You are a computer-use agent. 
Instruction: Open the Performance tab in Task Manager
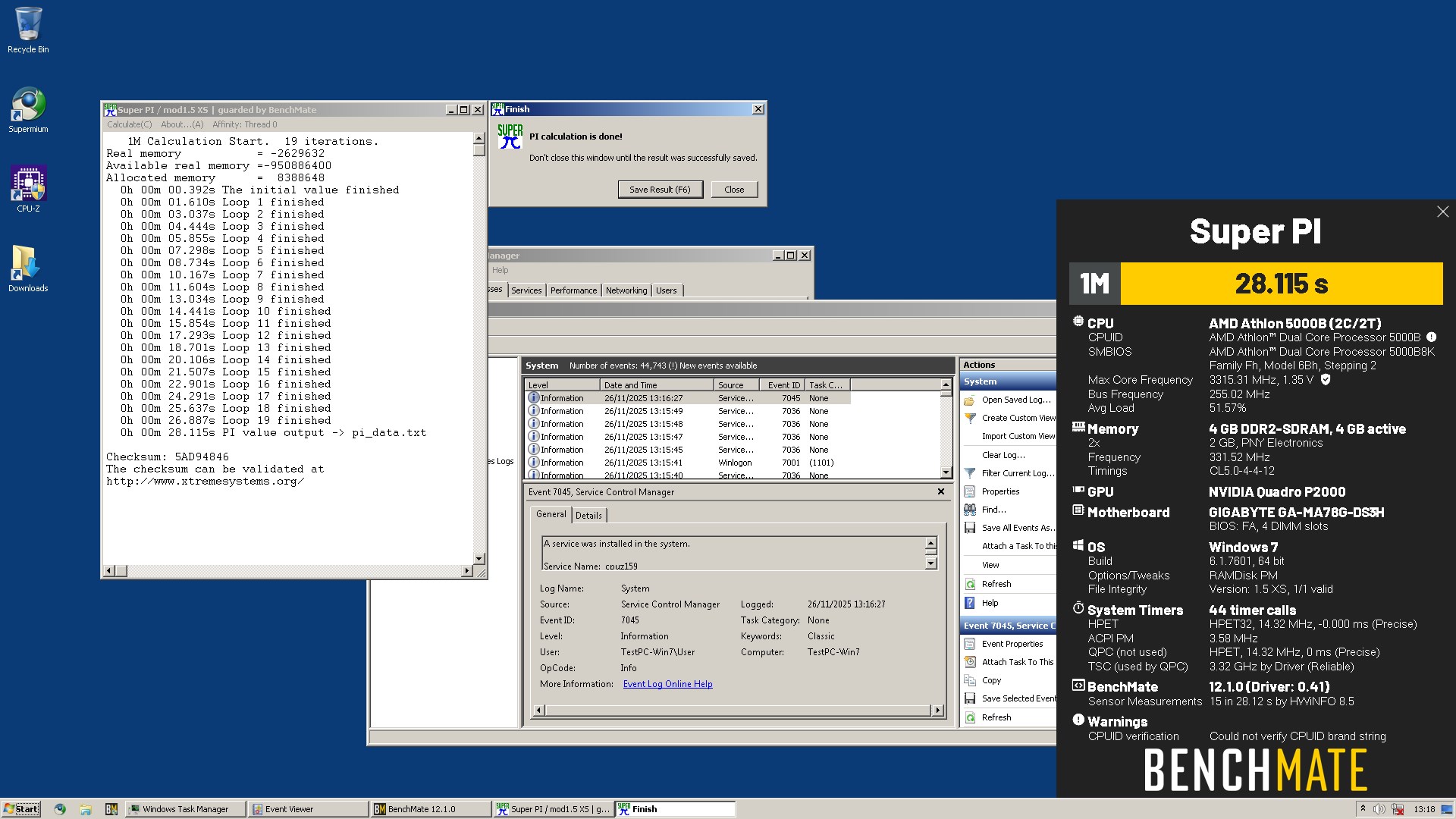(573, 290)
